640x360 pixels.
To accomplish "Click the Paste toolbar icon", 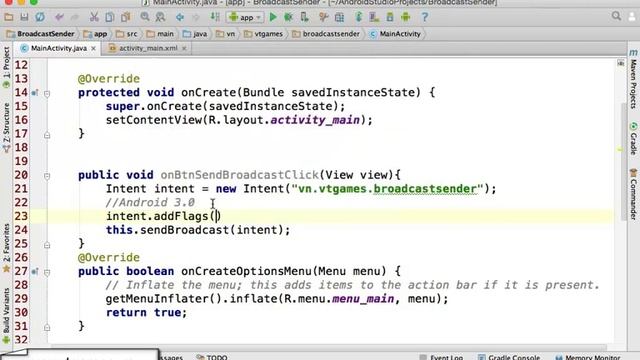I will click(125, 17).
